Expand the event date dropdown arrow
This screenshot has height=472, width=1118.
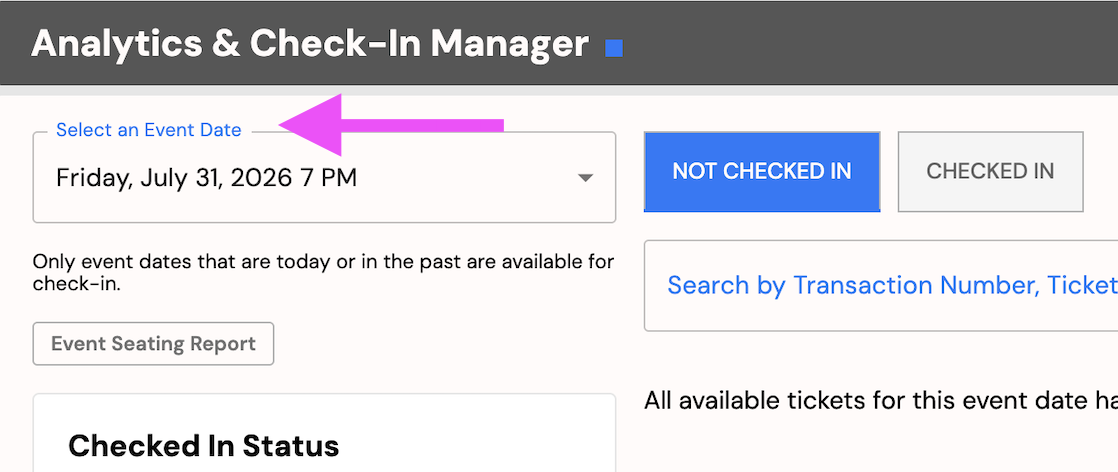click(585, 178)
